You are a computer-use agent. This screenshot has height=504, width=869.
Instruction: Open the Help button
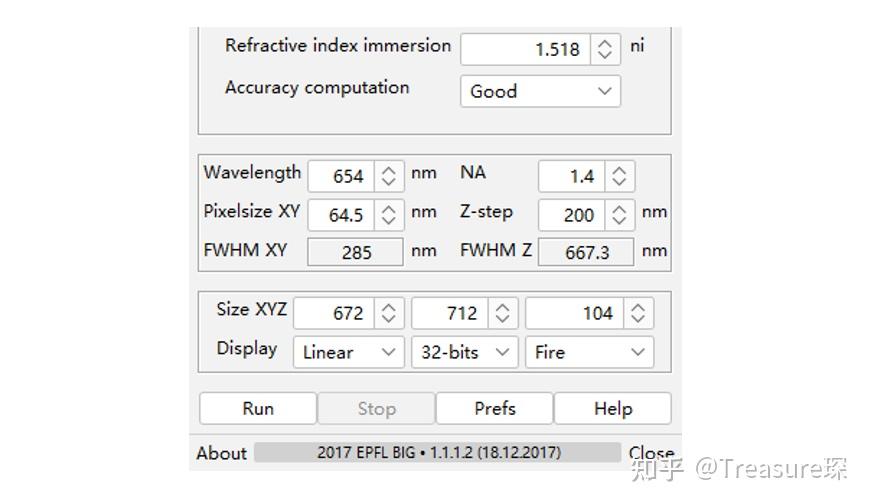pos(612,408)
